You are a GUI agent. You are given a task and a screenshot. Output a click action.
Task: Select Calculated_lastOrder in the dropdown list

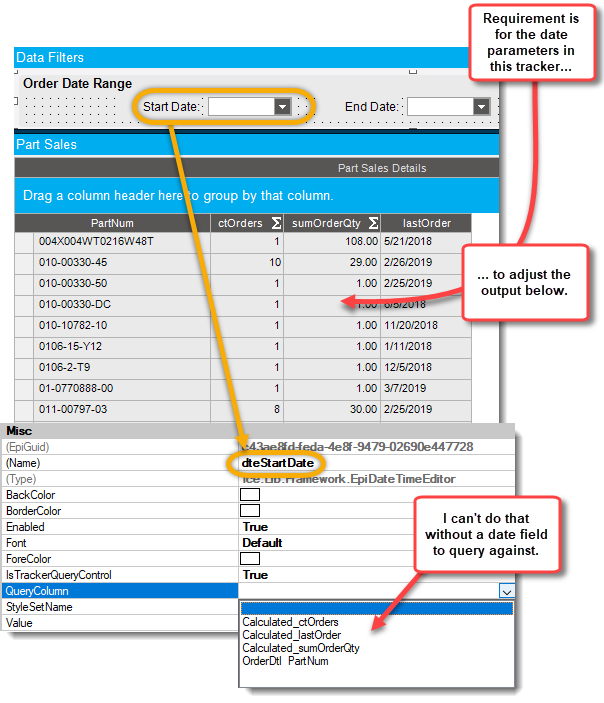(x=291, y=635)
